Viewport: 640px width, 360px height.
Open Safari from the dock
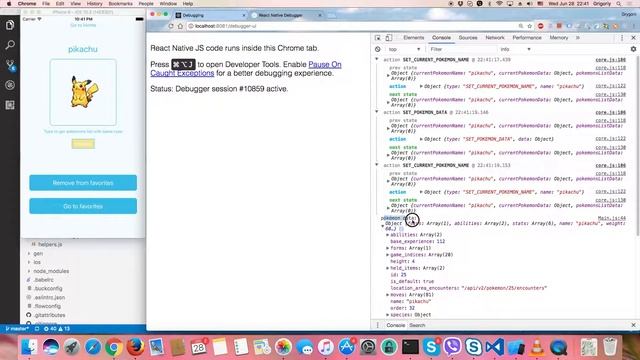click(93, 347)
